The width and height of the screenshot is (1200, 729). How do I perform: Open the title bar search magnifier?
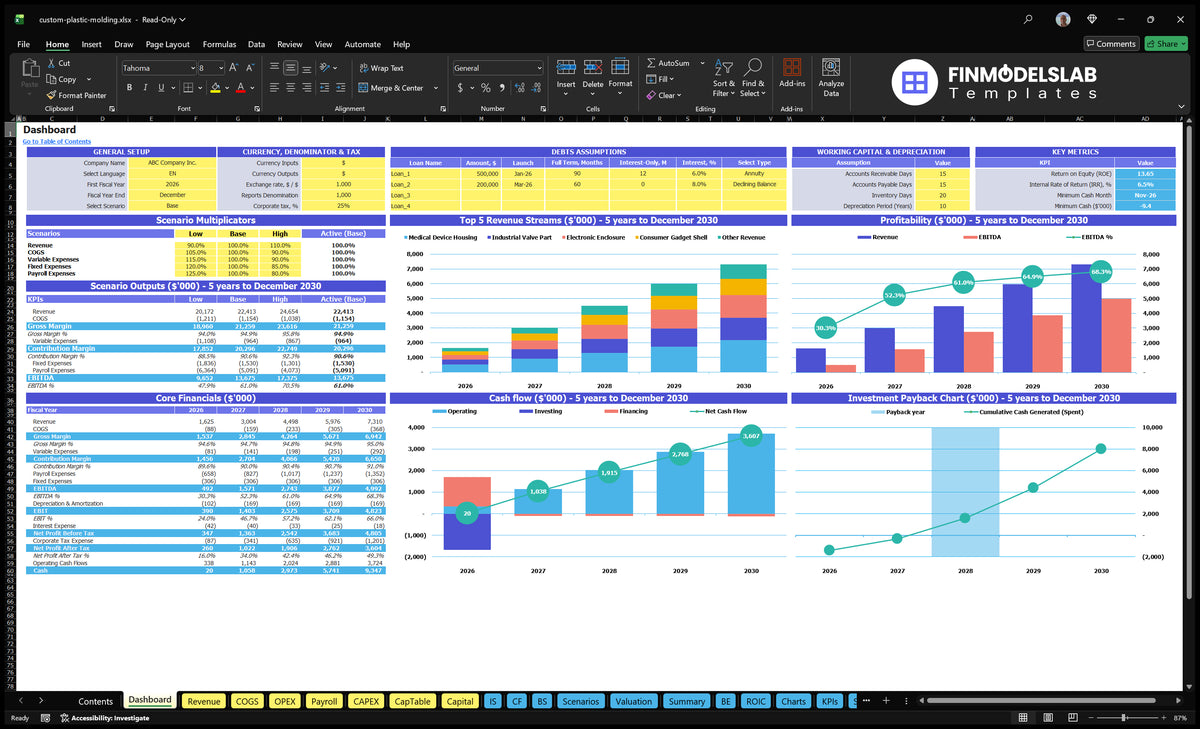click(1028, 19)
